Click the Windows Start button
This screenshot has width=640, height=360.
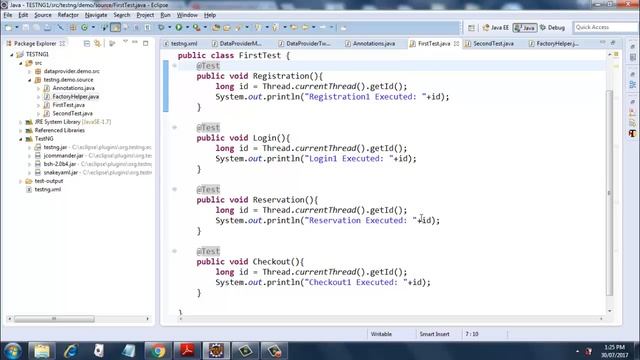pos(13,351)
